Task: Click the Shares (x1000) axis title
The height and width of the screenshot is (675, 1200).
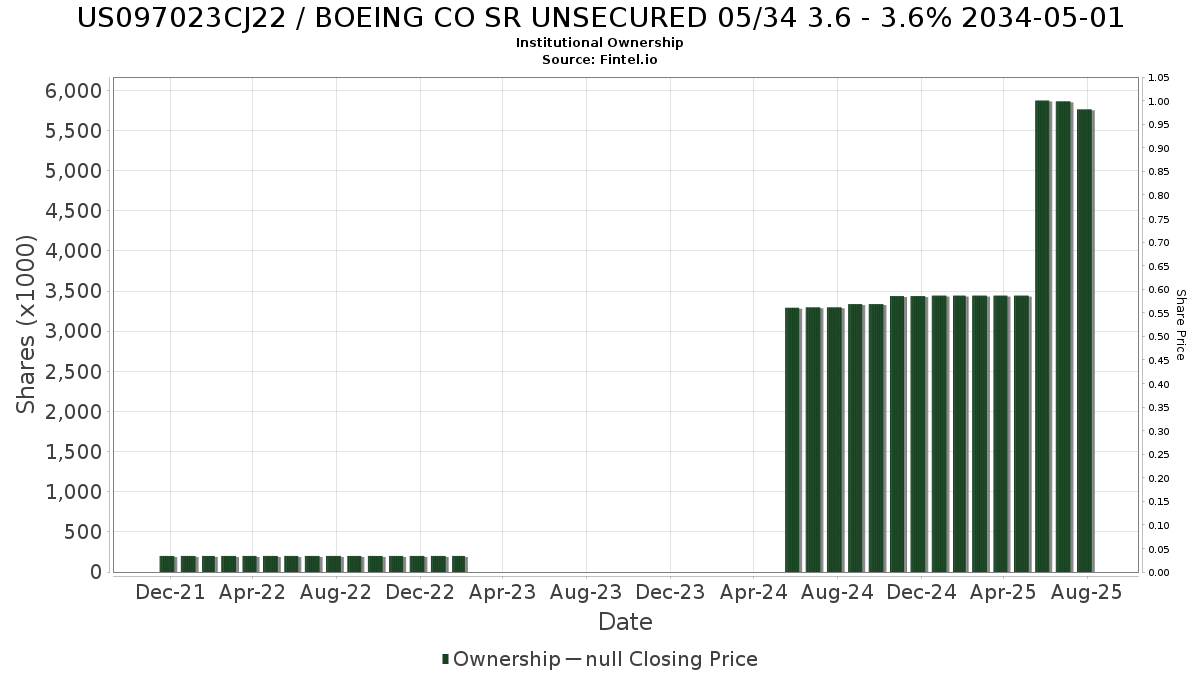Action: coord(26,325)
